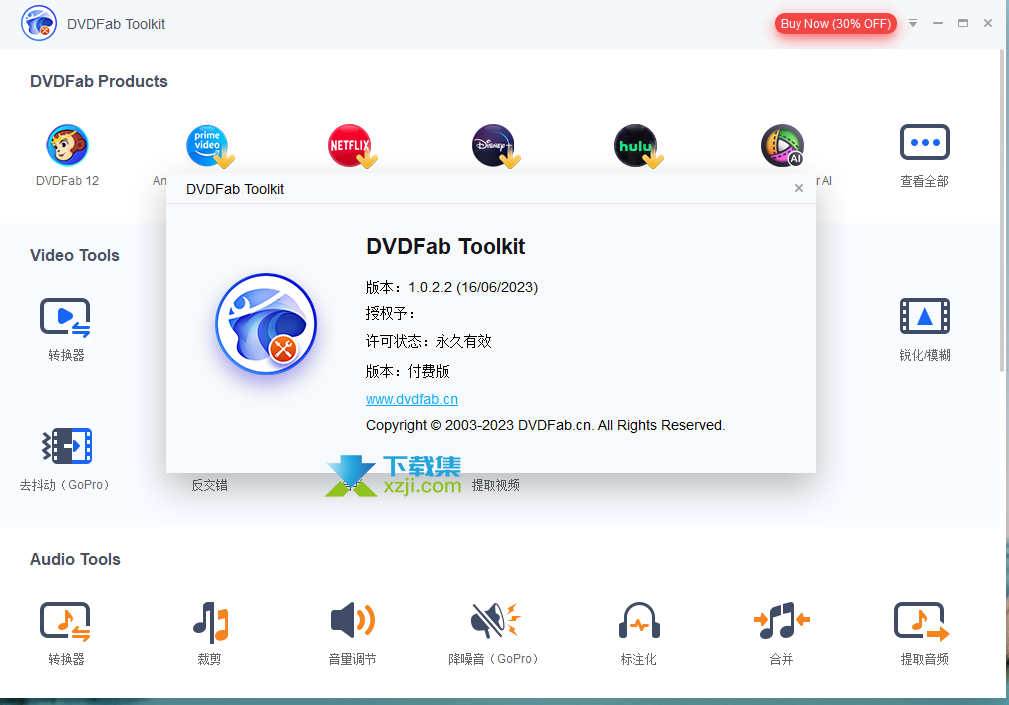The image size is (1009, 705).
Task: Open the 标注化 normalize audio tool
Action: [639, 620]
